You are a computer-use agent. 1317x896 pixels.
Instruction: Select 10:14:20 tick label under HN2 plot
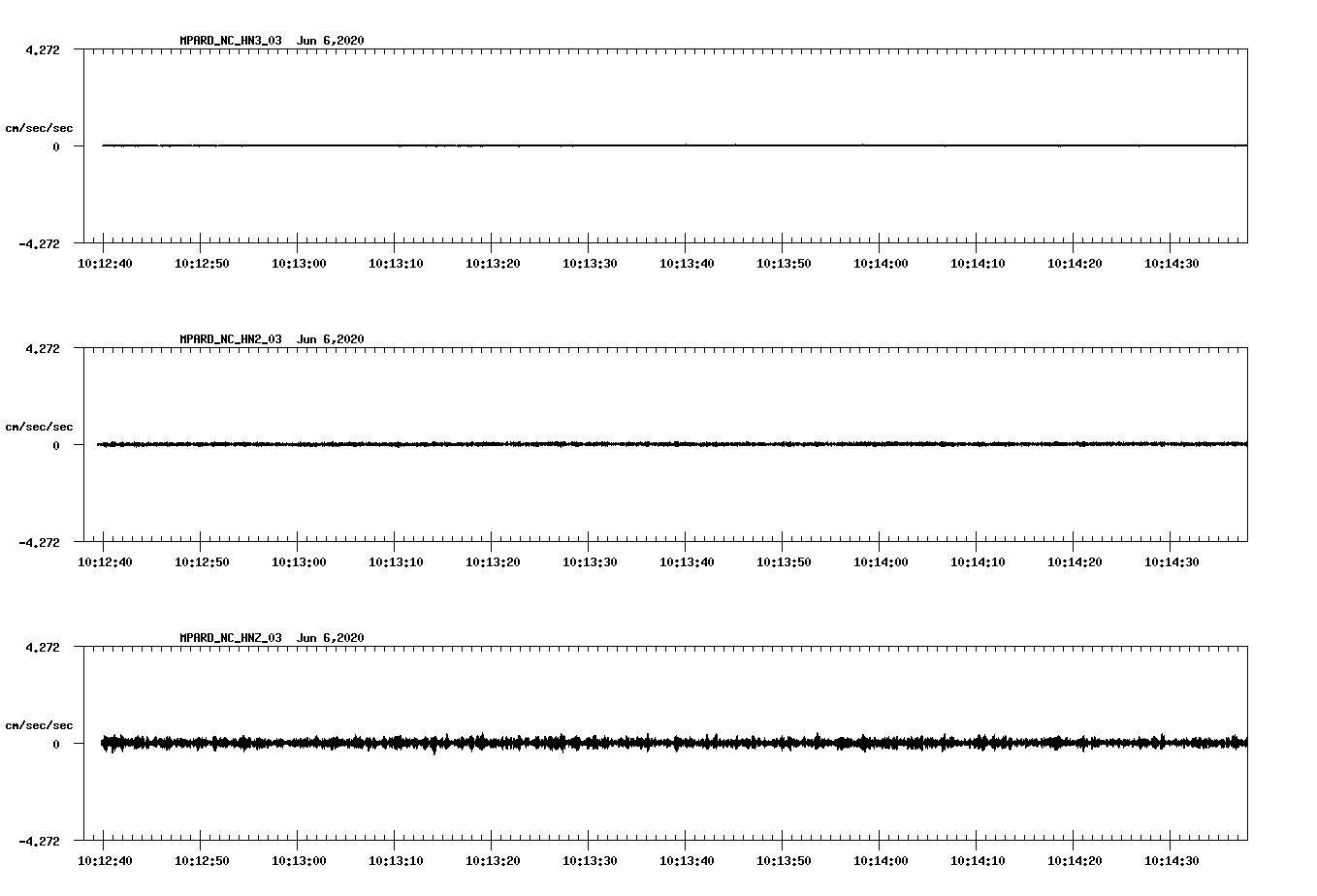click(x=1075, y=562)
